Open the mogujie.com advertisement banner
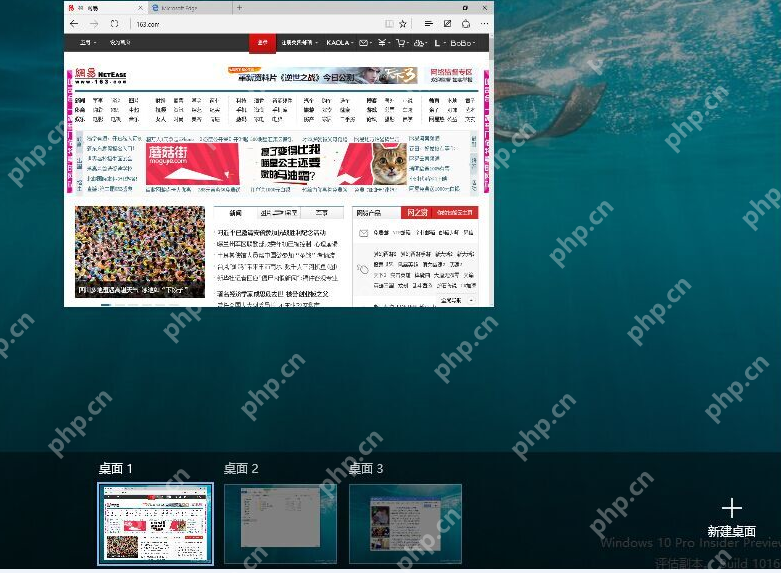The height and width of the screenshot is (573, 781). pyautogui.click(x=193, y=164)
